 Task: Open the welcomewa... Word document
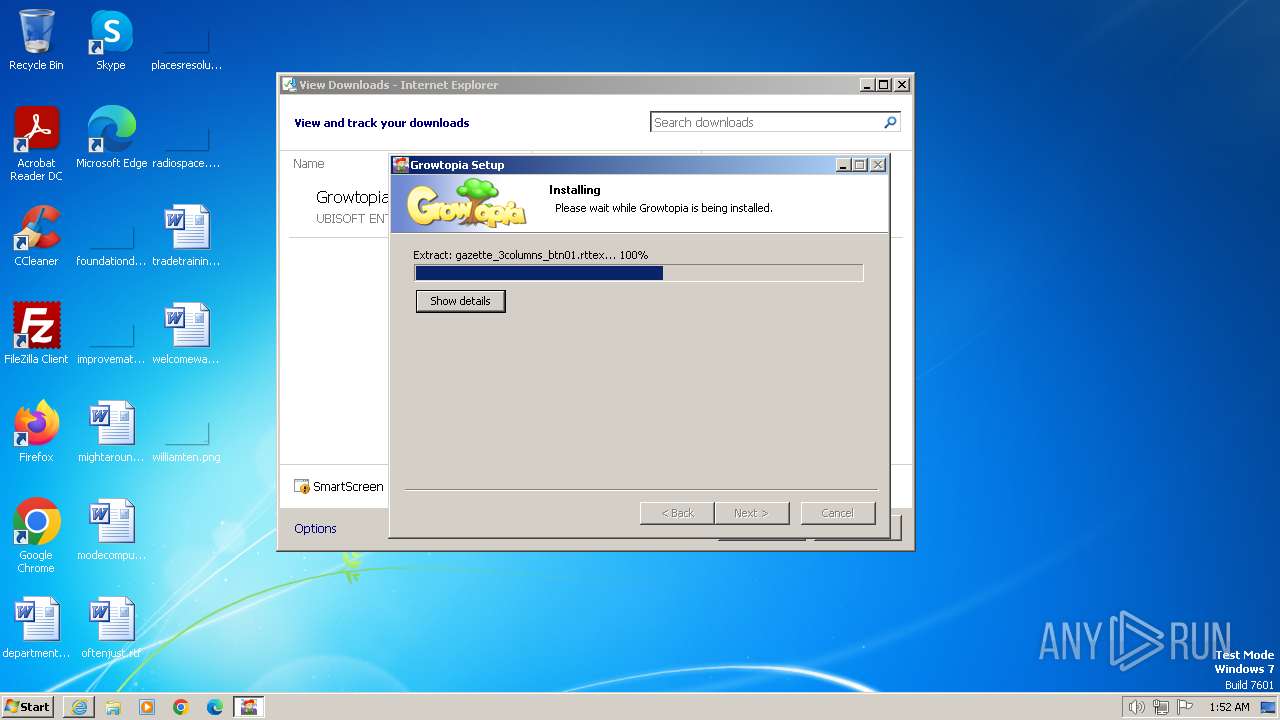pyautogui.click(x=186, y=334)
